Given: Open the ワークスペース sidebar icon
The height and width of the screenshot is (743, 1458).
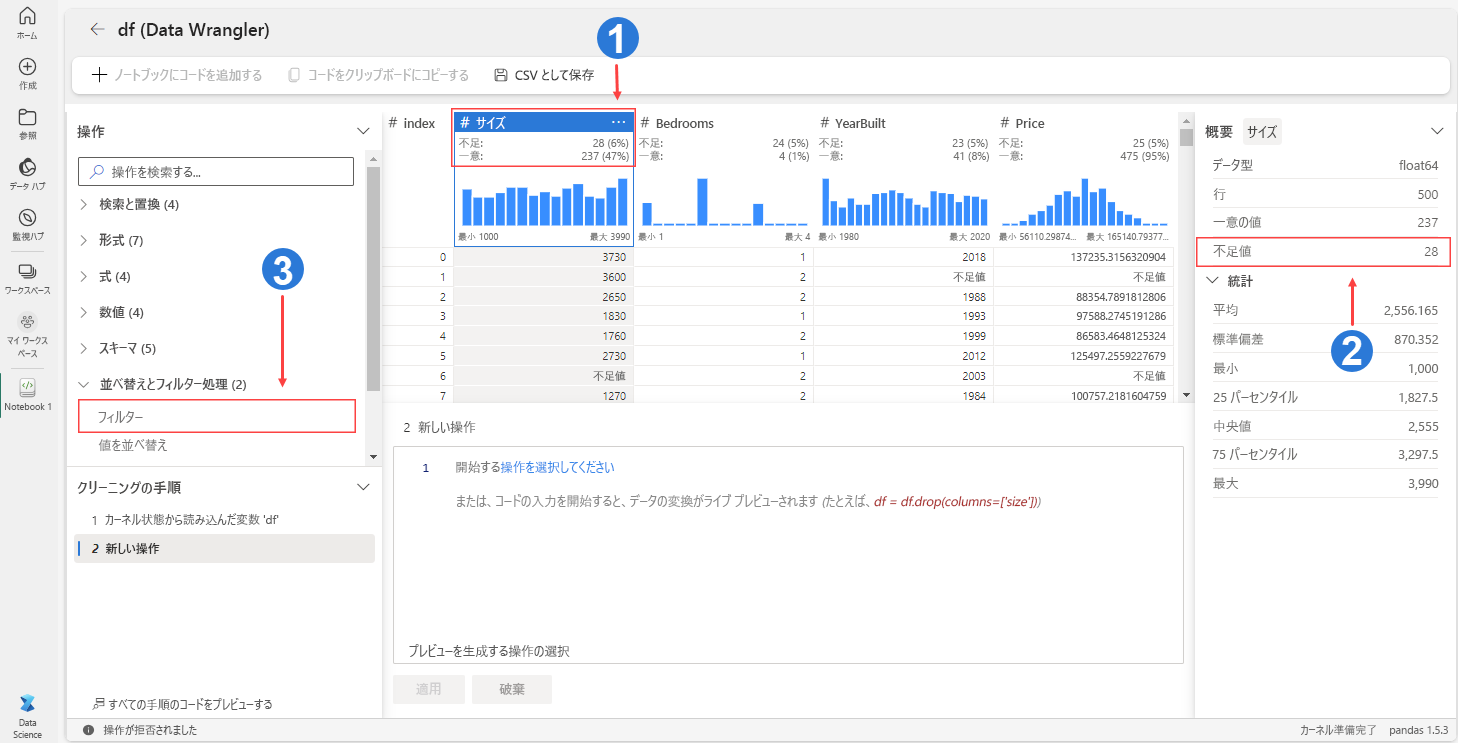Looking at the screenshot, I should [x=27, y=272].
